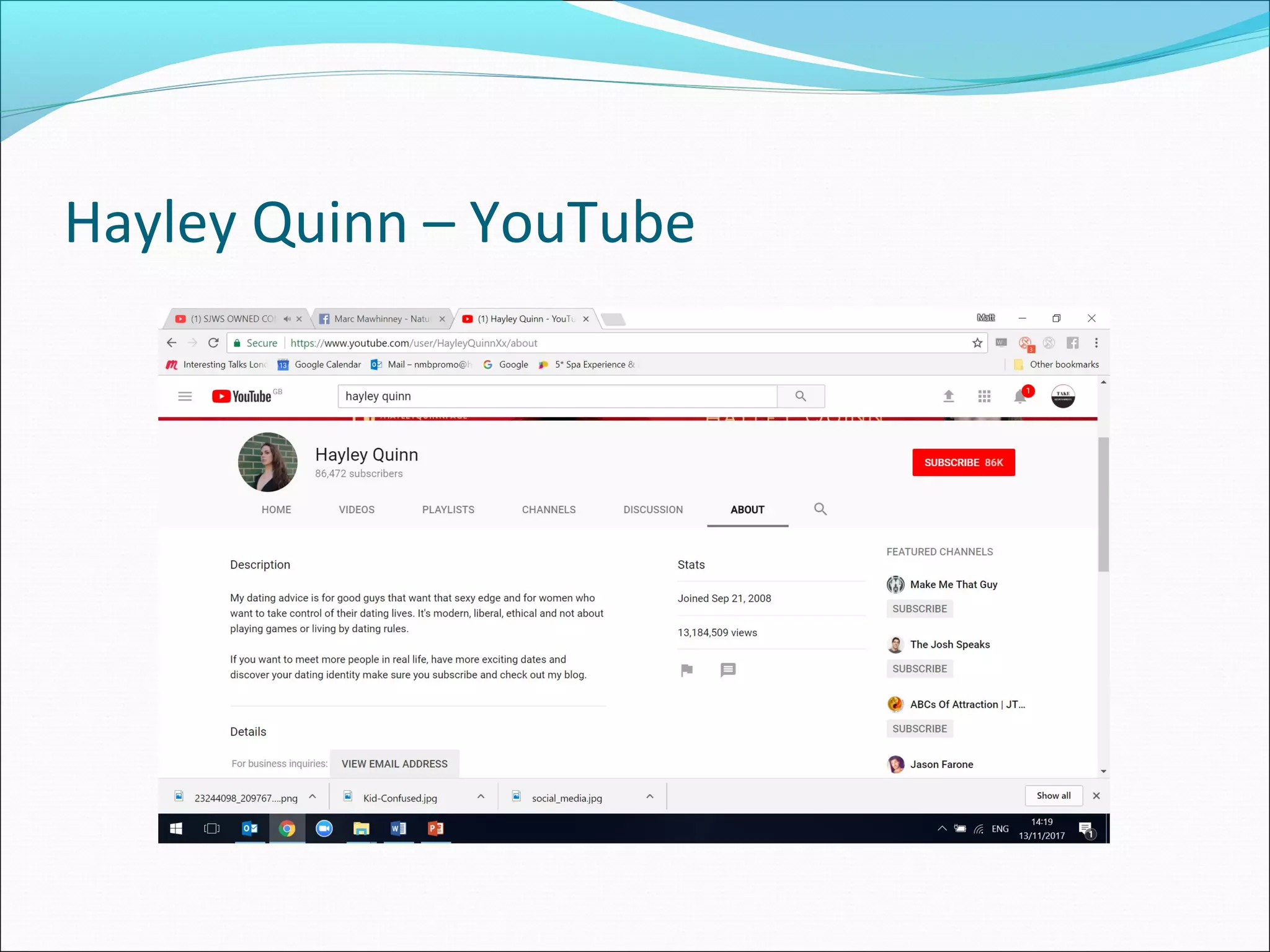Switch to the SJWS OWNED browser tab
Screen dimensions: 1270x952
(233, 319)
